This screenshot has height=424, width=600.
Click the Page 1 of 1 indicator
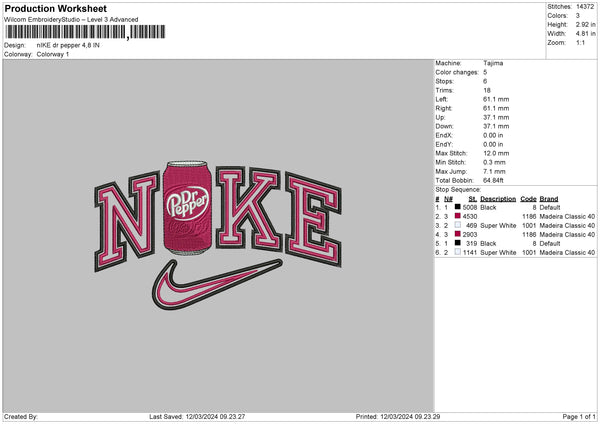579,417
